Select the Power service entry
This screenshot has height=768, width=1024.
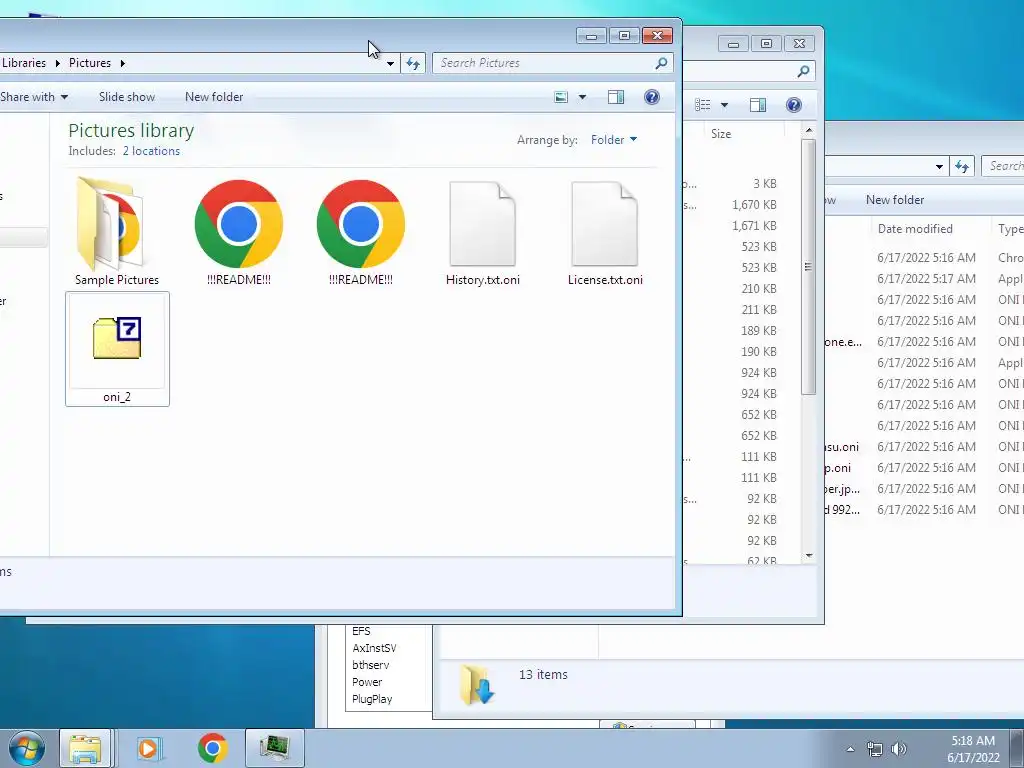[x=367, y=682]
